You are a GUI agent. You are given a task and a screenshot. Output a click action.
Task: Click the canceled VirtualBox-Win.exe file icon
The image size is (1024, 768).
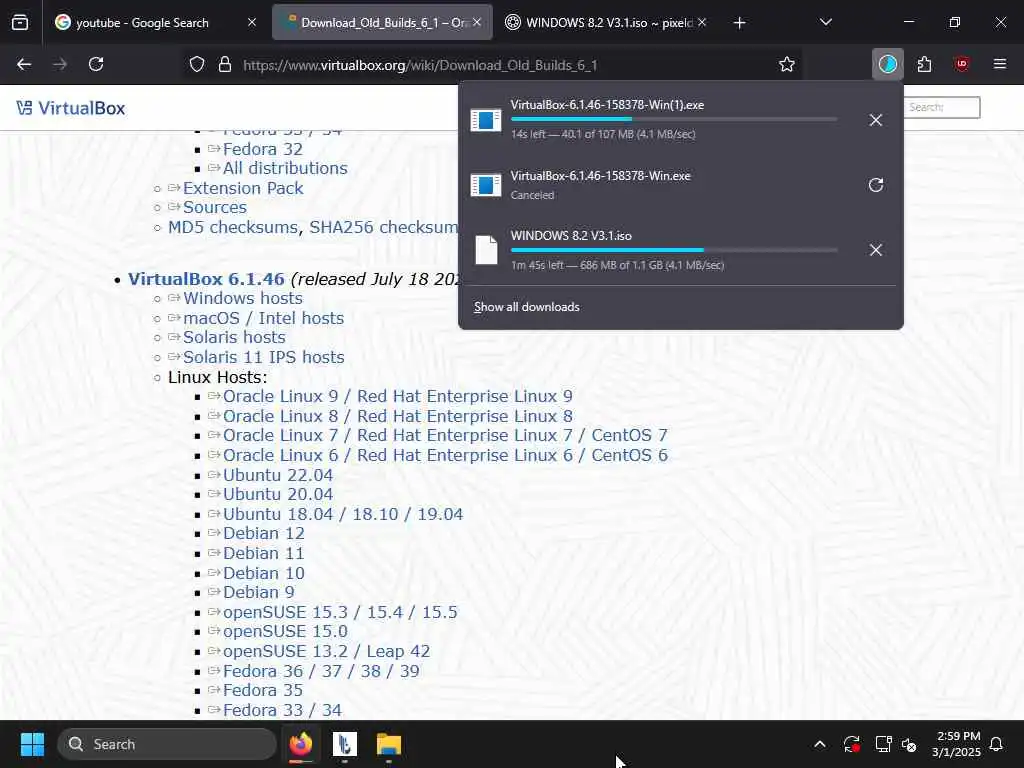(x=486, y=185)
